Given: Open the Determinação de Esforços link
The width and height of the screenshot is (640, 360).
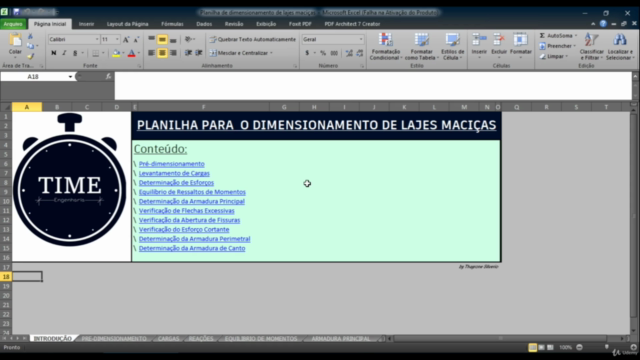Looking at the screenshot, I should pyautogui.click(x=176, y=183).
